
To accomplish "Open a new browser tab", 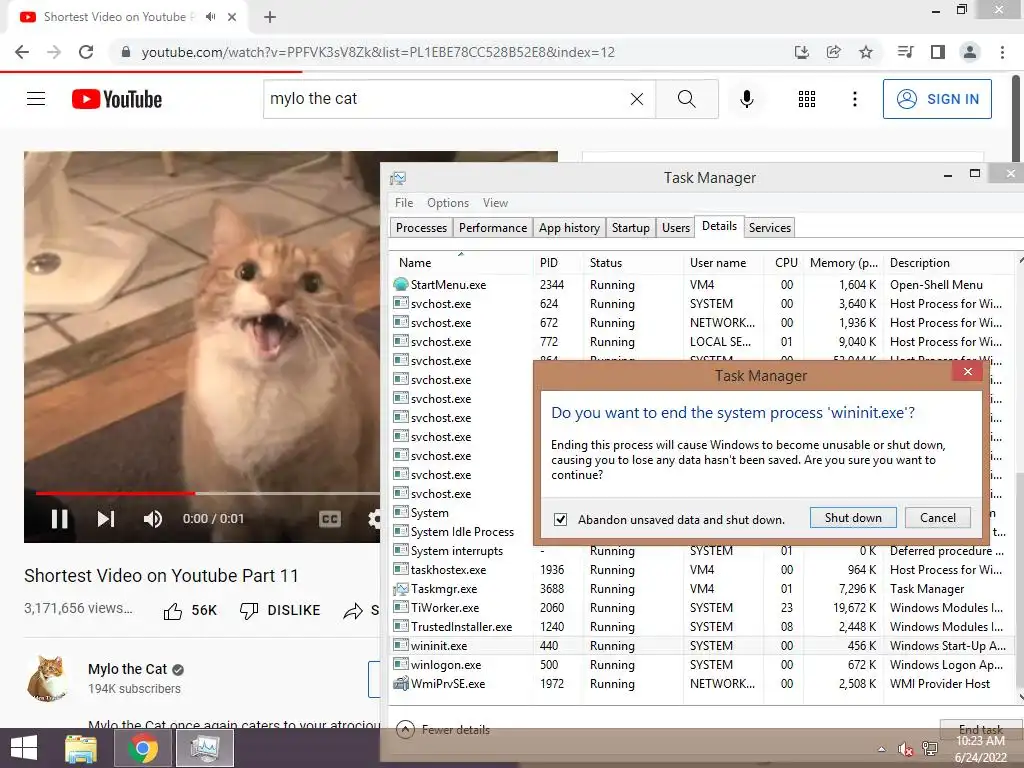I will click(x=270, y=17).
